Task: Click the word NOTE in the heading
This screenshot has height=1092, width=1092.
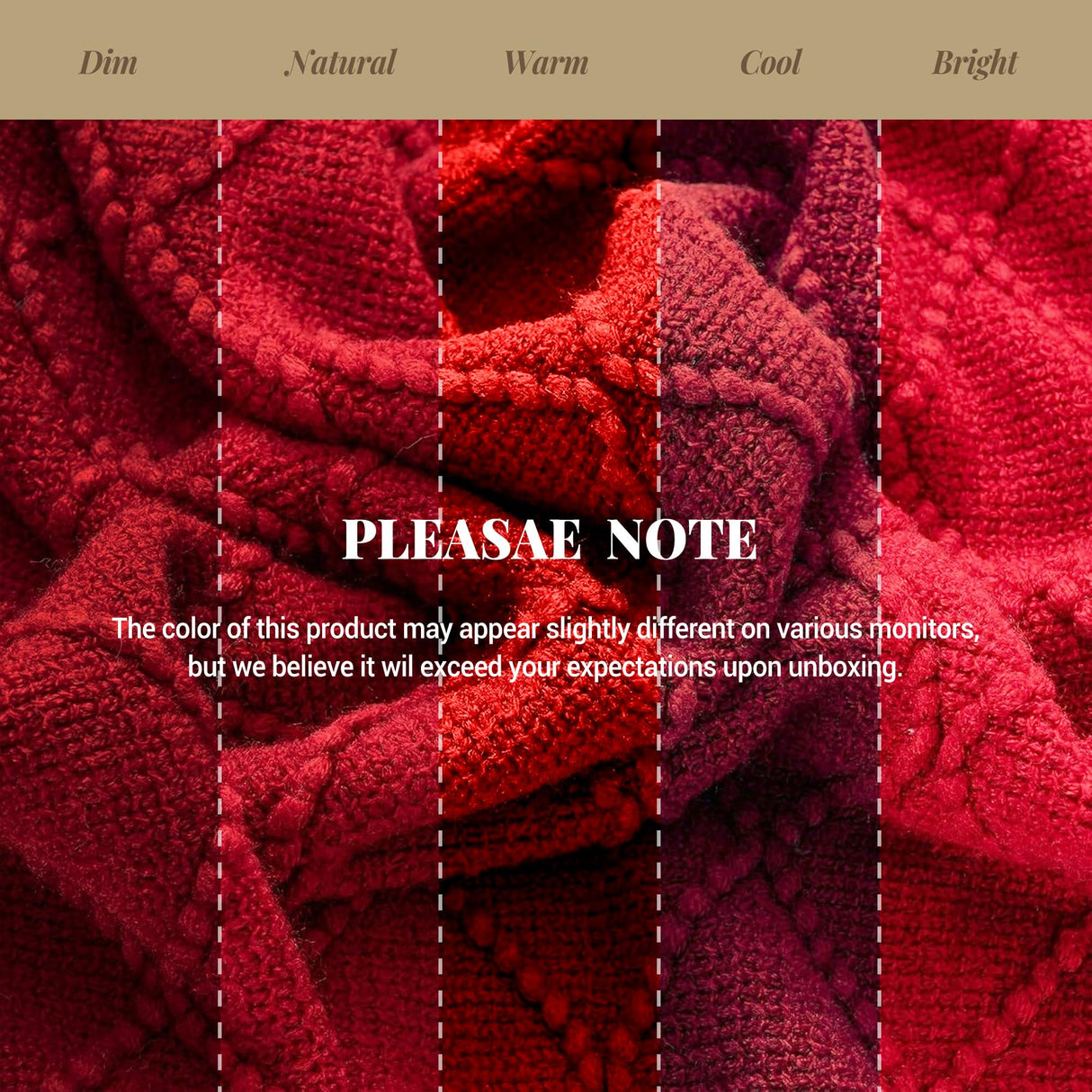Action: (x=682, y=540)
